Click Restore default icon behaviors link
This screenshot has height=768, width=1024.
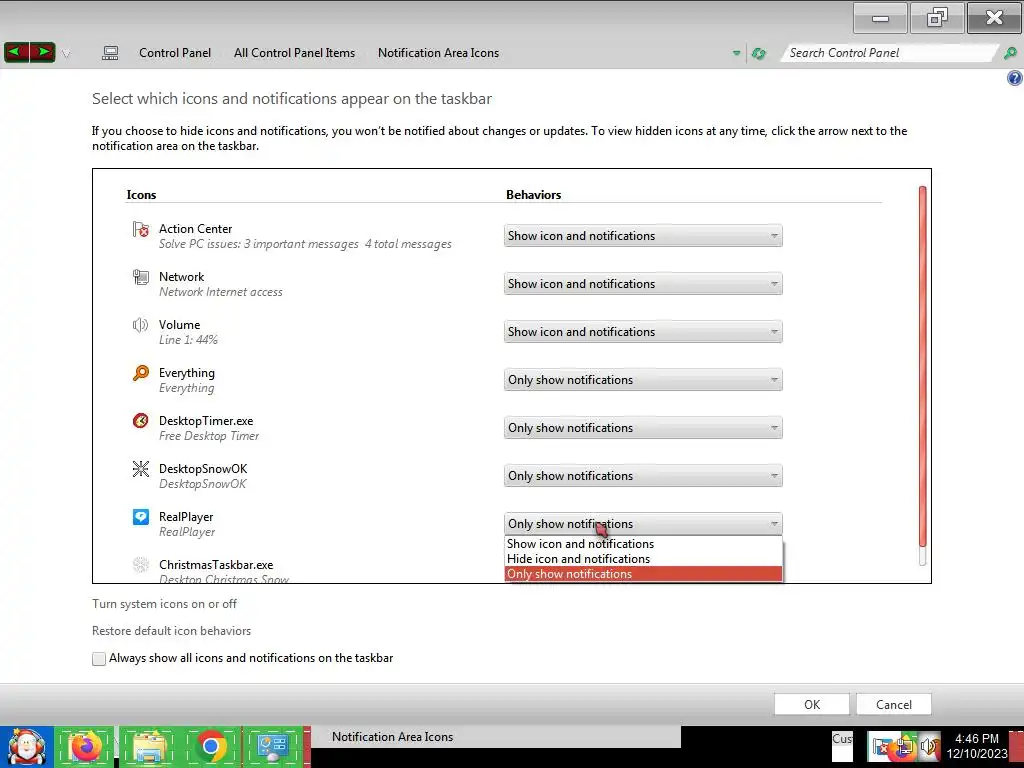172,631
